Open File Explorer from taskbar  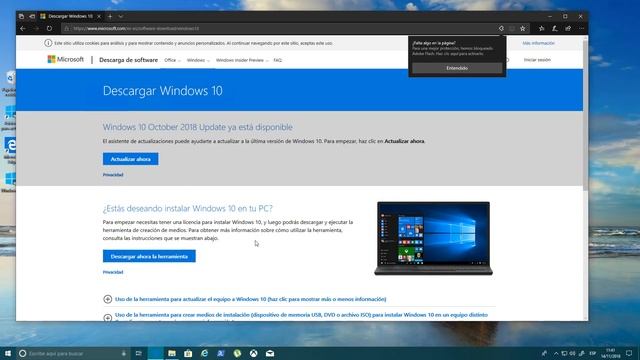point(172,353)
